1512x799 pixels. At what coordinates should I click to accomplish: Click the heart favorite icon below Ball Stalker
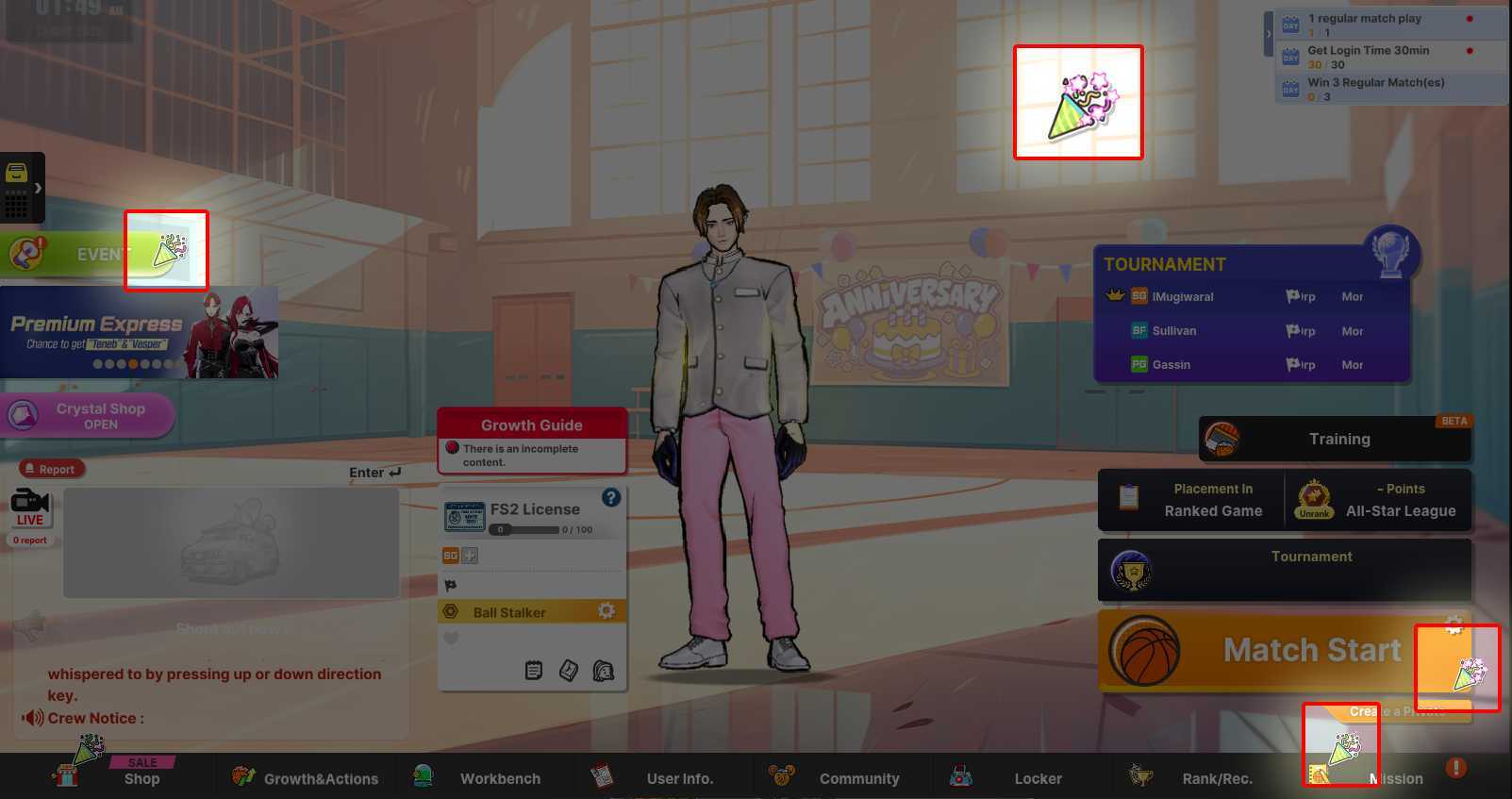[x=451, y=638]
